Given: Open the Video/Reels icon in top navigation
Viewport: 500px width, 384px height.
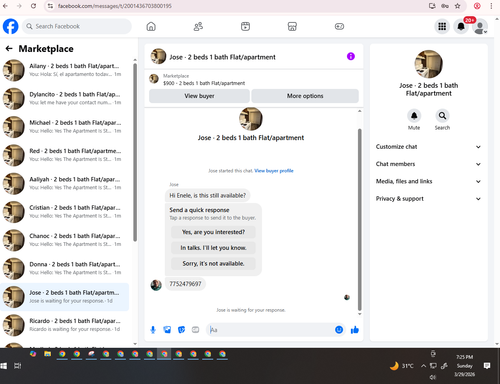Looking at the screenshot, I should pos(245,26).
